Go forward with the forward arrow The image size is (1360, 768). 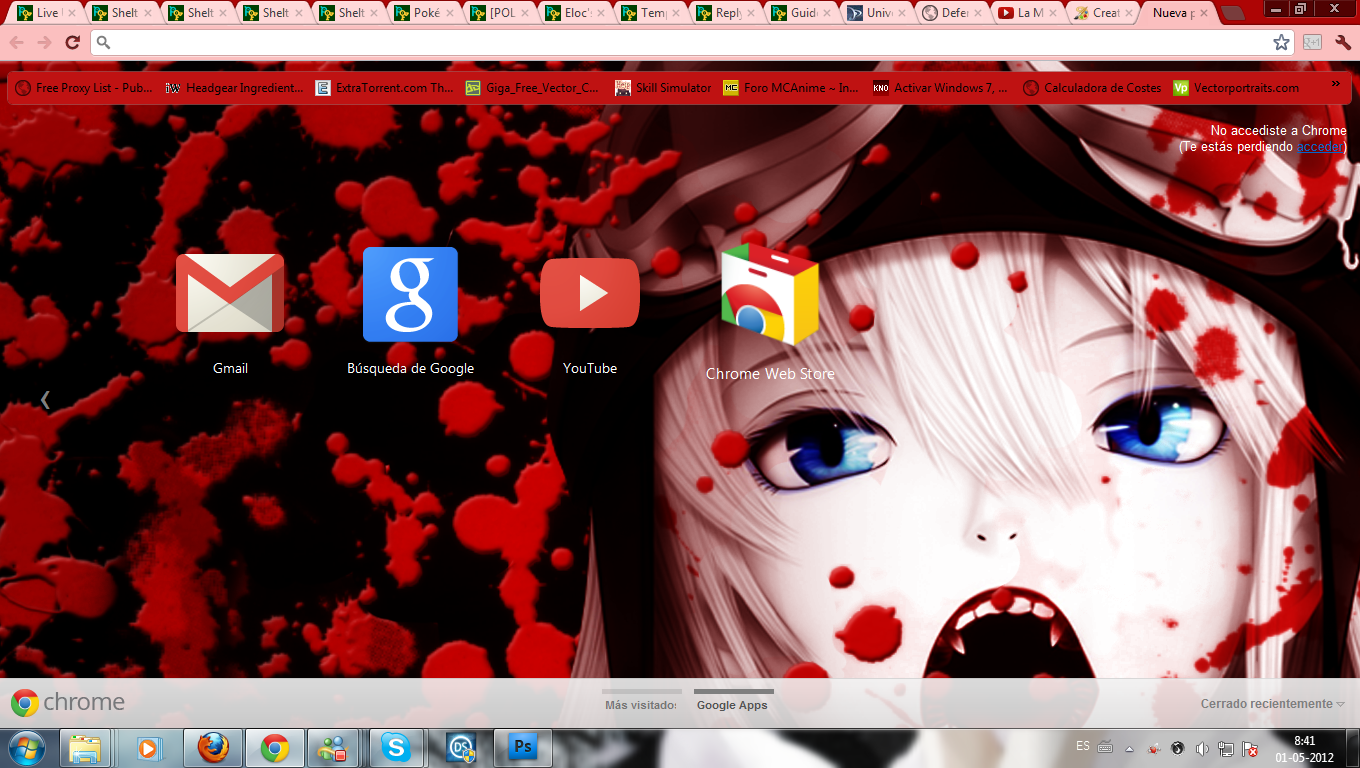(44, 42)
